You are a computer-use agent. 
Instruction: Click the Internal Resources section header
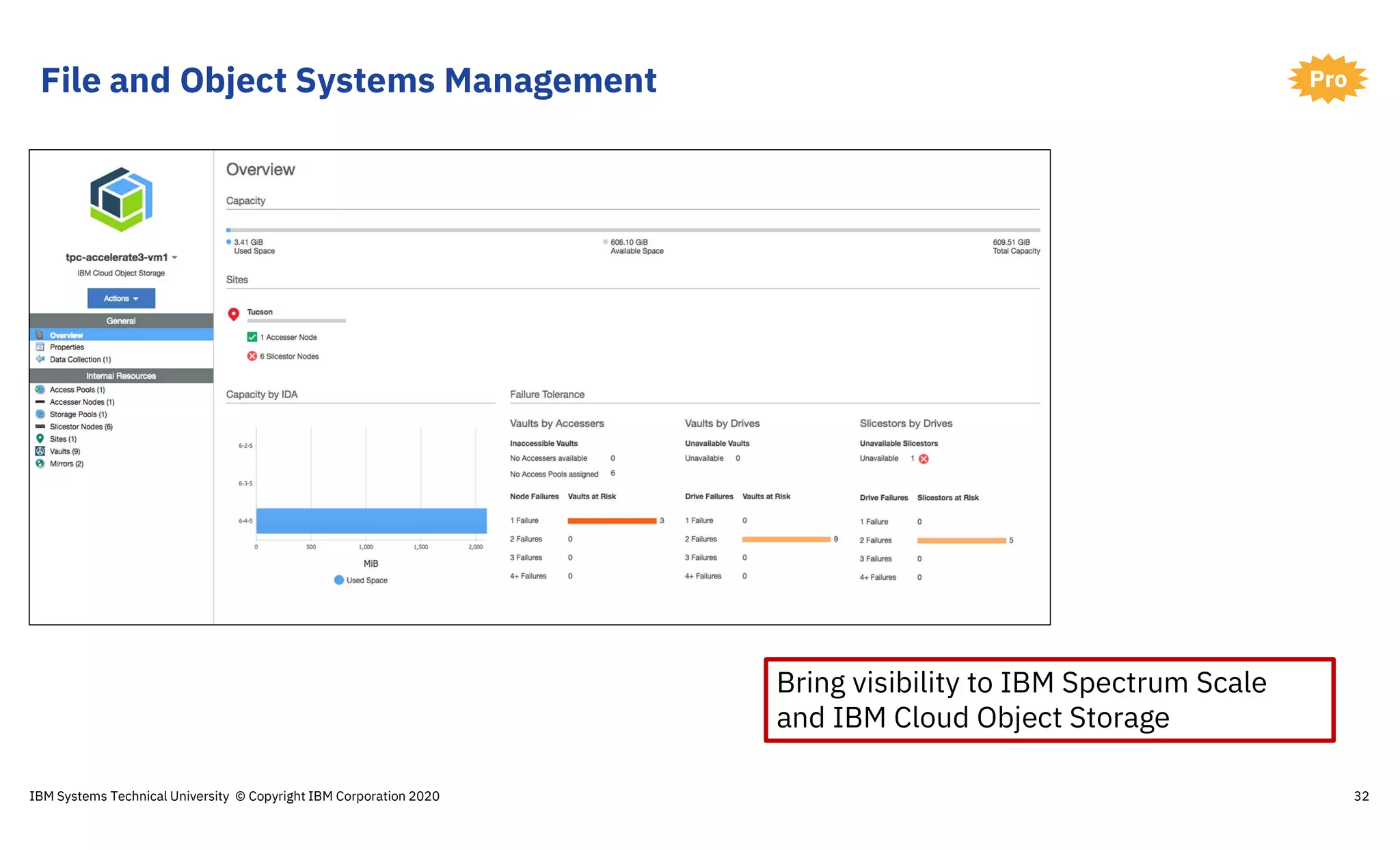(x=122, y=376)
